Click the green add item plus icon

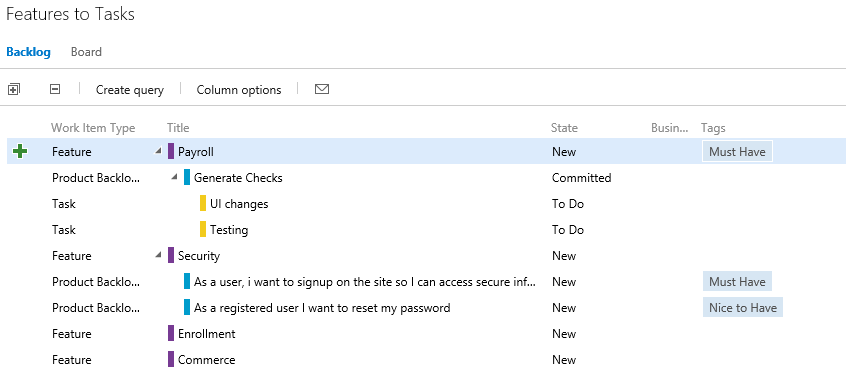[x=20, y=152]
